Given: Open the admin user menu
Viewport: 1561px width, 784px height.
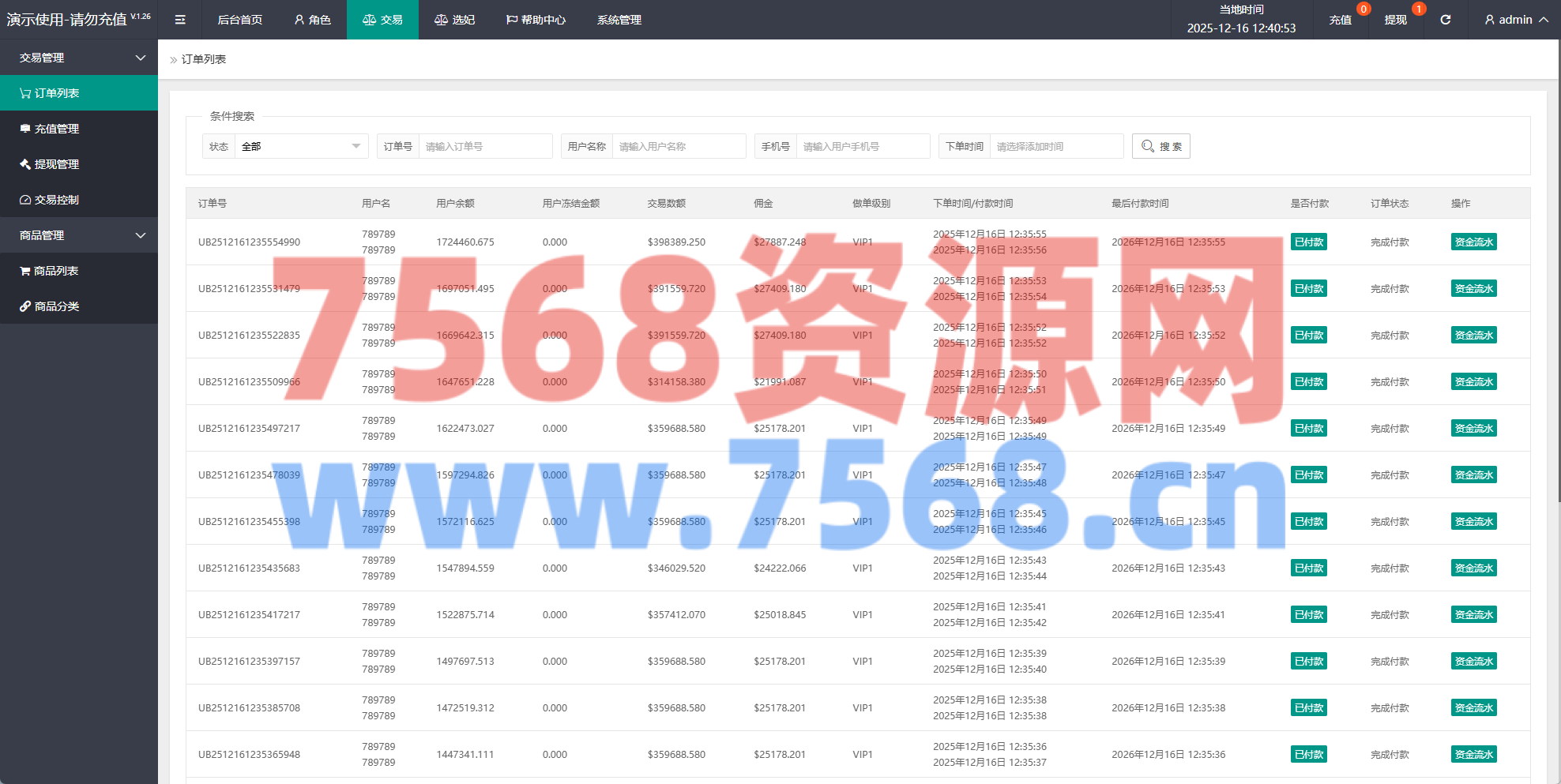Looking at the screenshot, I should [1515, 20].
